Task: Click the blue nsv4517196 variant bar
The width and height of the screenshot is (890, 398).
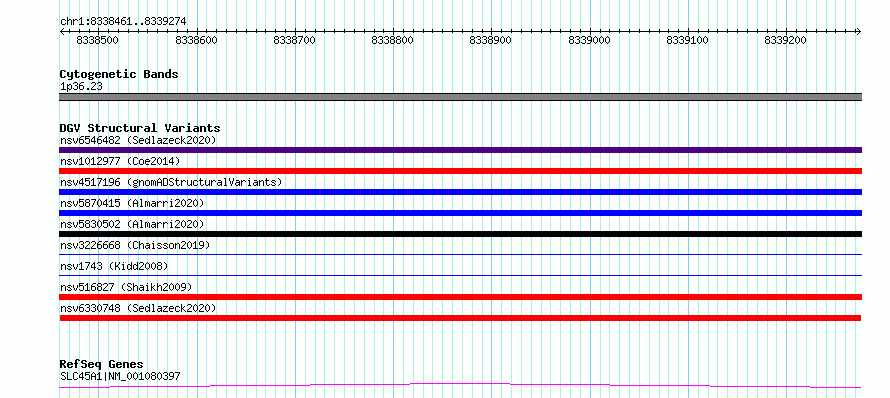Action: pos(460,192)
